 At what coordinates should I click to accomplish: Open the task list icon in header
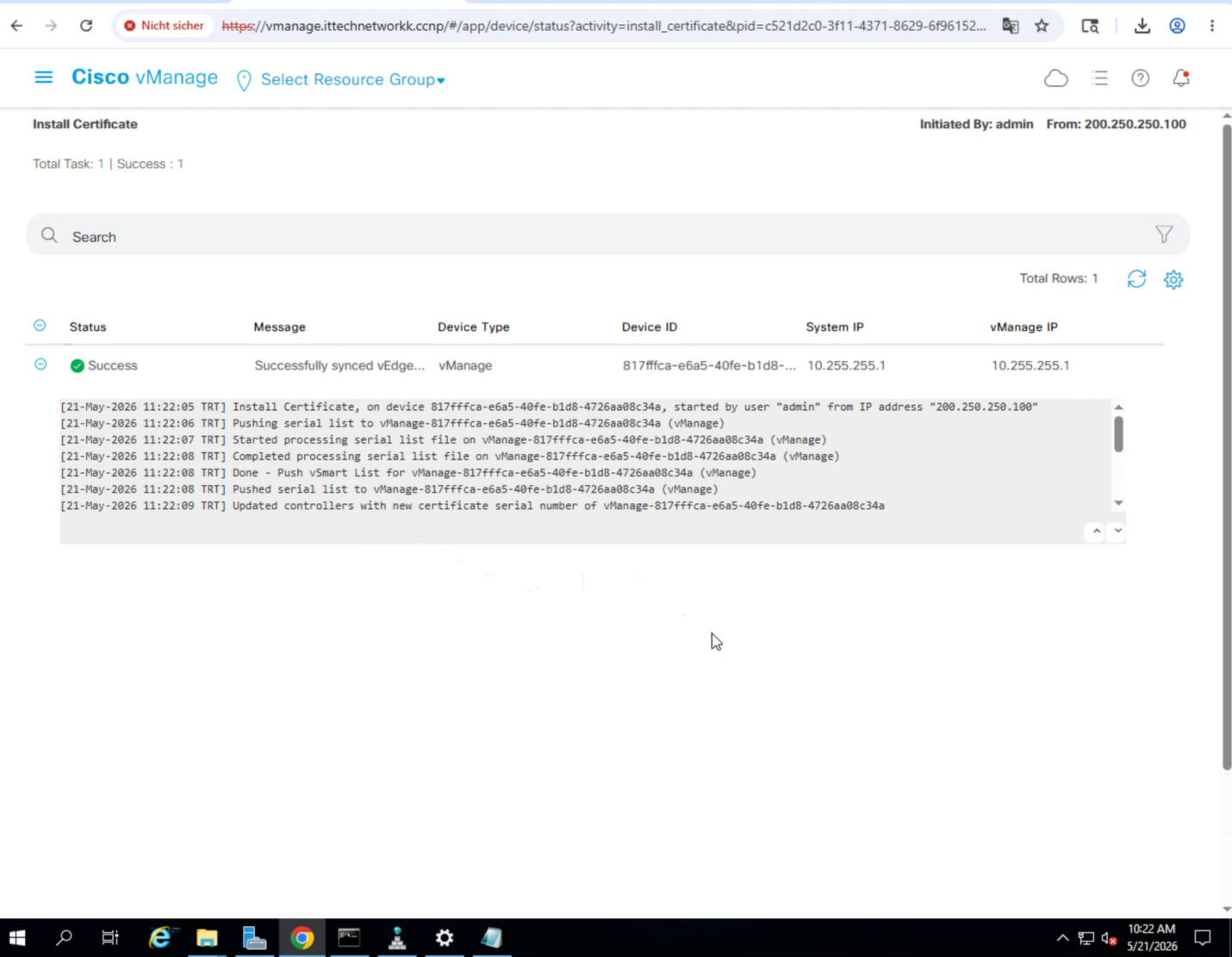1099,78
